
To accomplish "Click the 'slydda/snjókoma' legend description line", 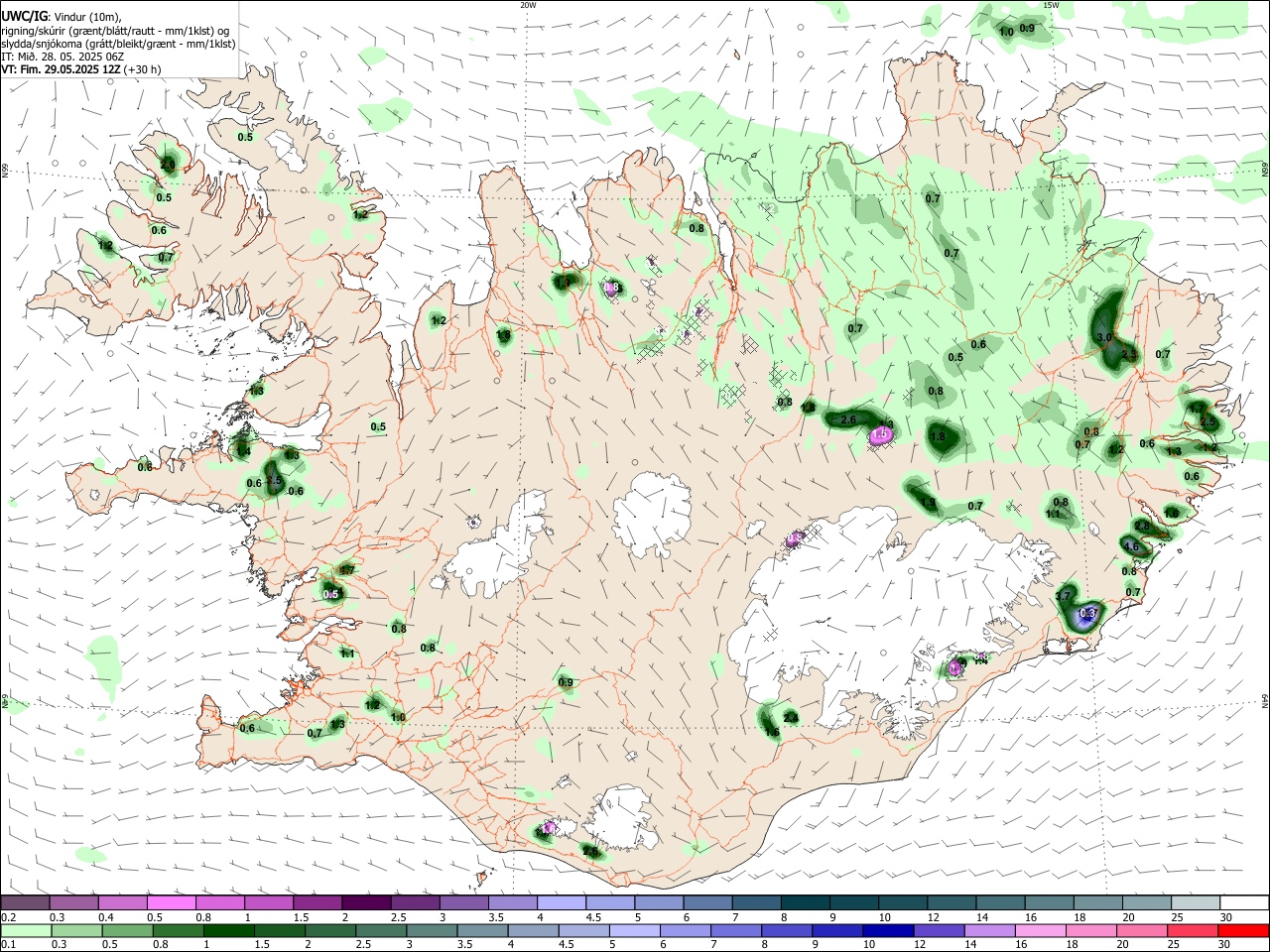I will pos(119,44).
